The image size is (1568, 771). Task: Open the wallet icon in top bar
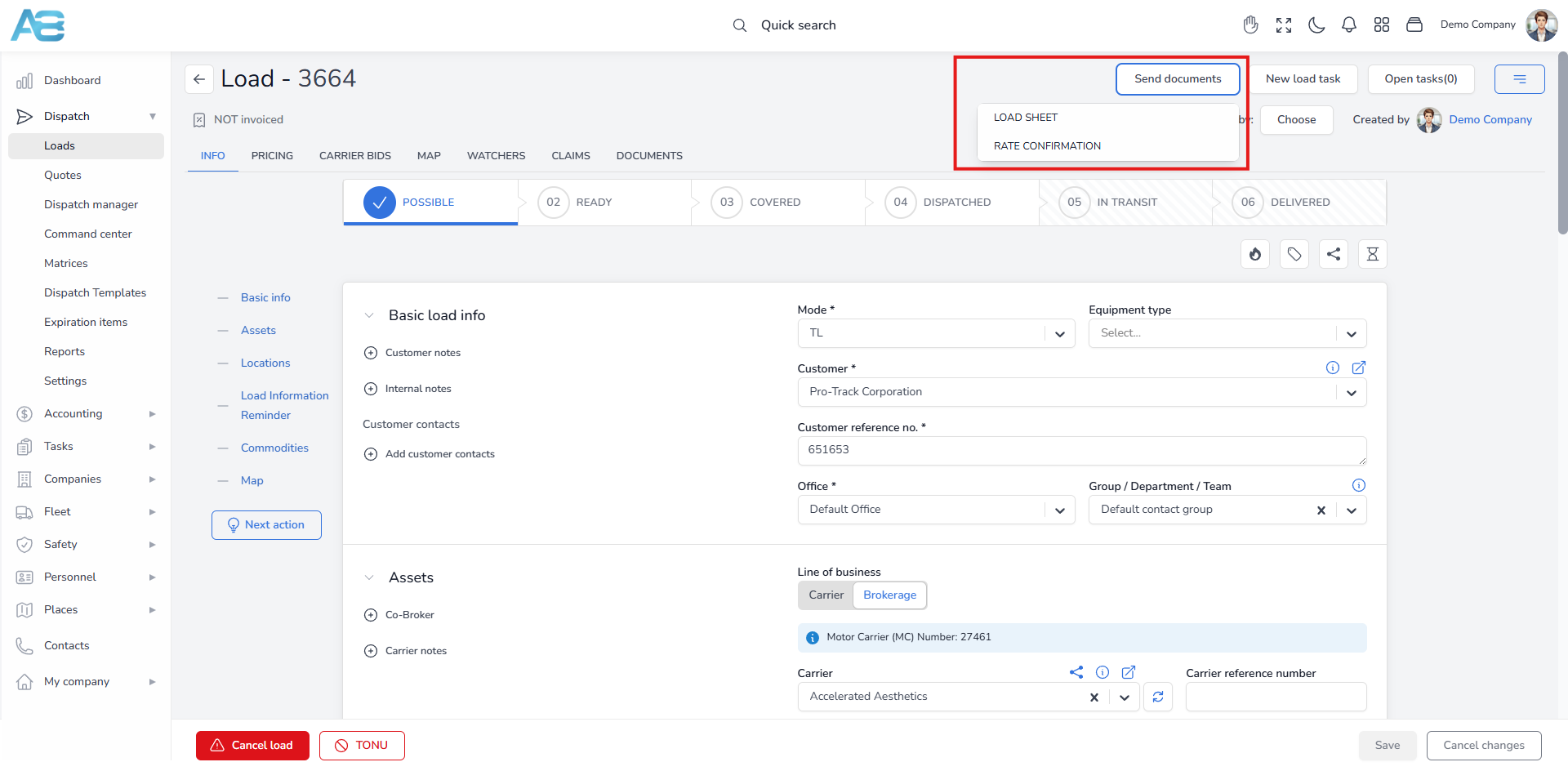tap(1414, 25)
